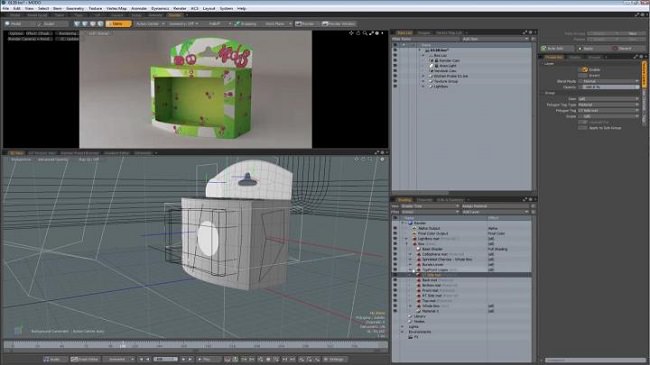This screenshot has height=365, width=650.
Task: Open Blend Mode Normal dropdown
Action: pyautogui.click(x=608, y=81)
